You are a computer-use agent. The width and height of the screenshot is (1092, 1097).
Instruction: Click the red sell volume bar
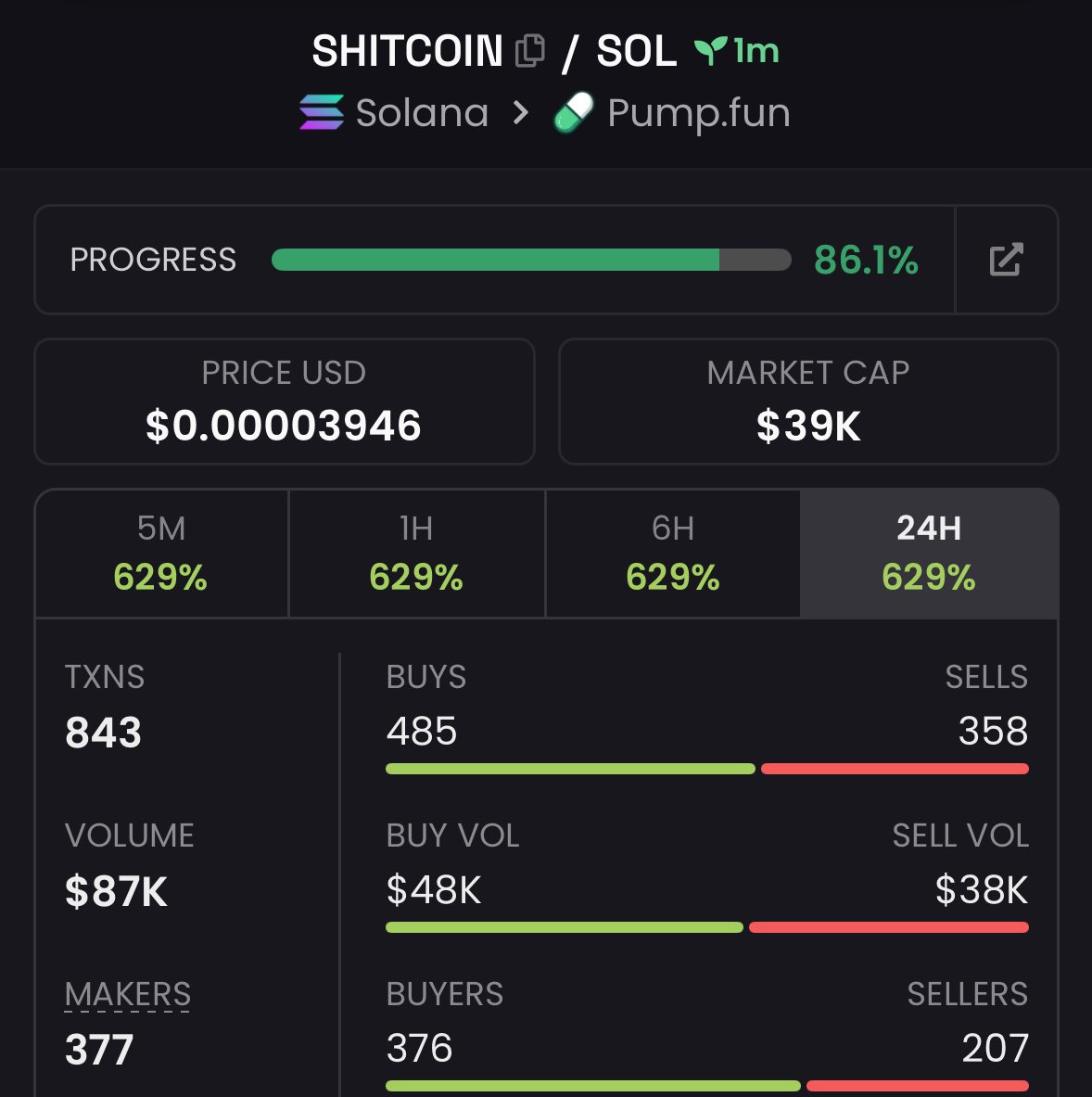coord(888,927)
